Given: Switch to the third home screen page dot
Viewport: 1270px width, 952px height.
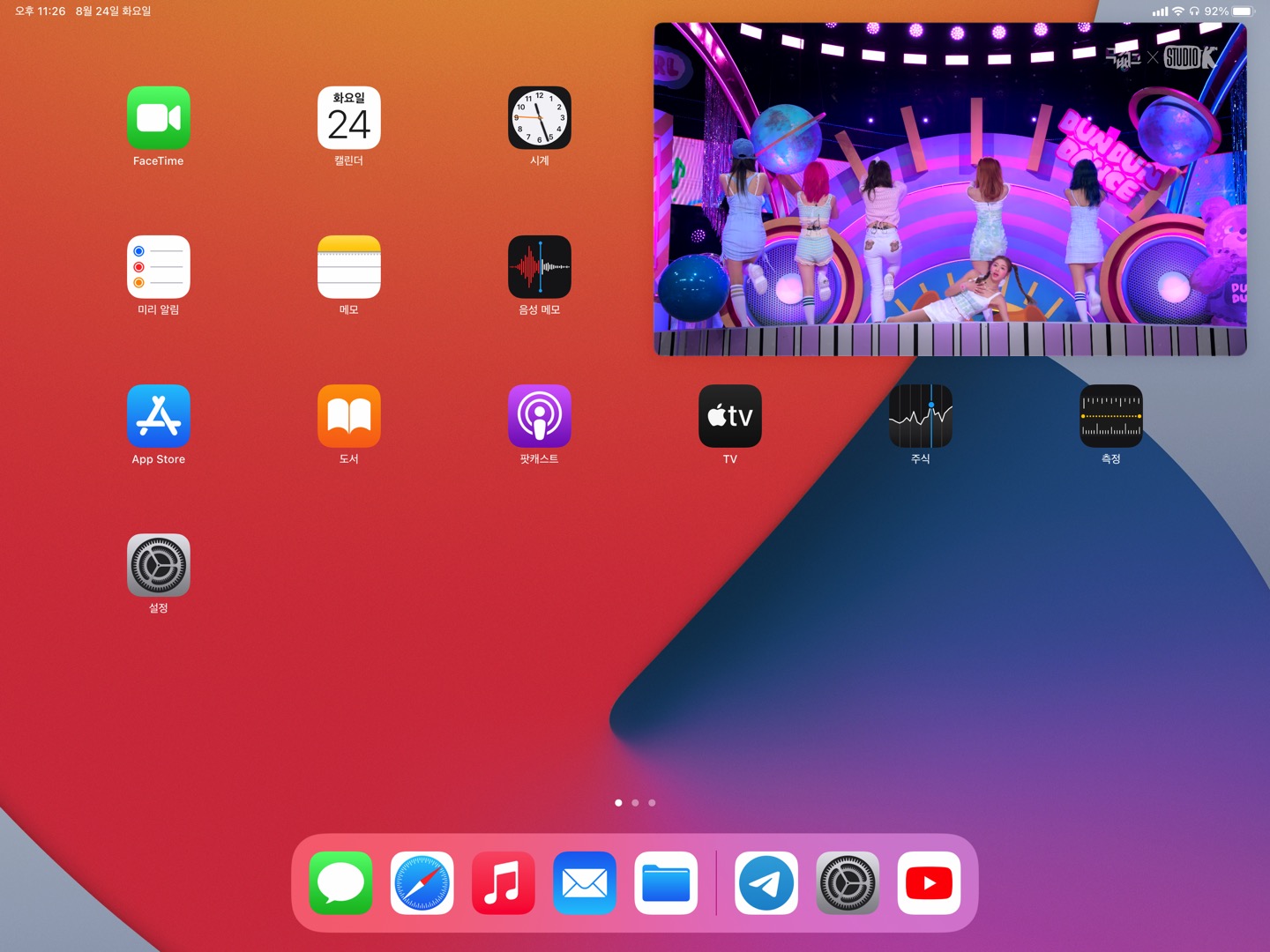Looking at the screenshot, I should (652, 803).
